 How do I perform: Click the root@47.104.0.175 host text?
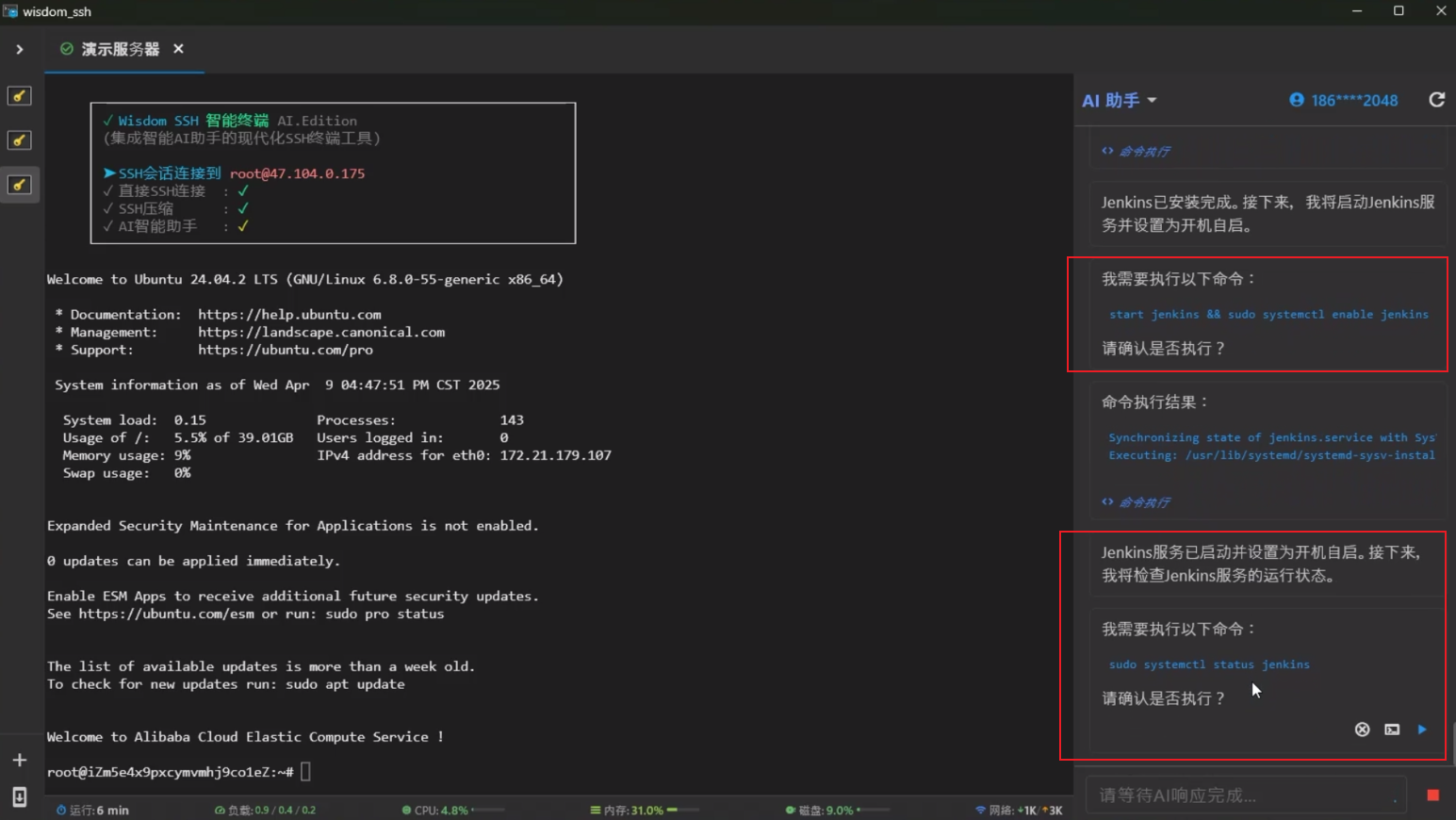(297, 173)
